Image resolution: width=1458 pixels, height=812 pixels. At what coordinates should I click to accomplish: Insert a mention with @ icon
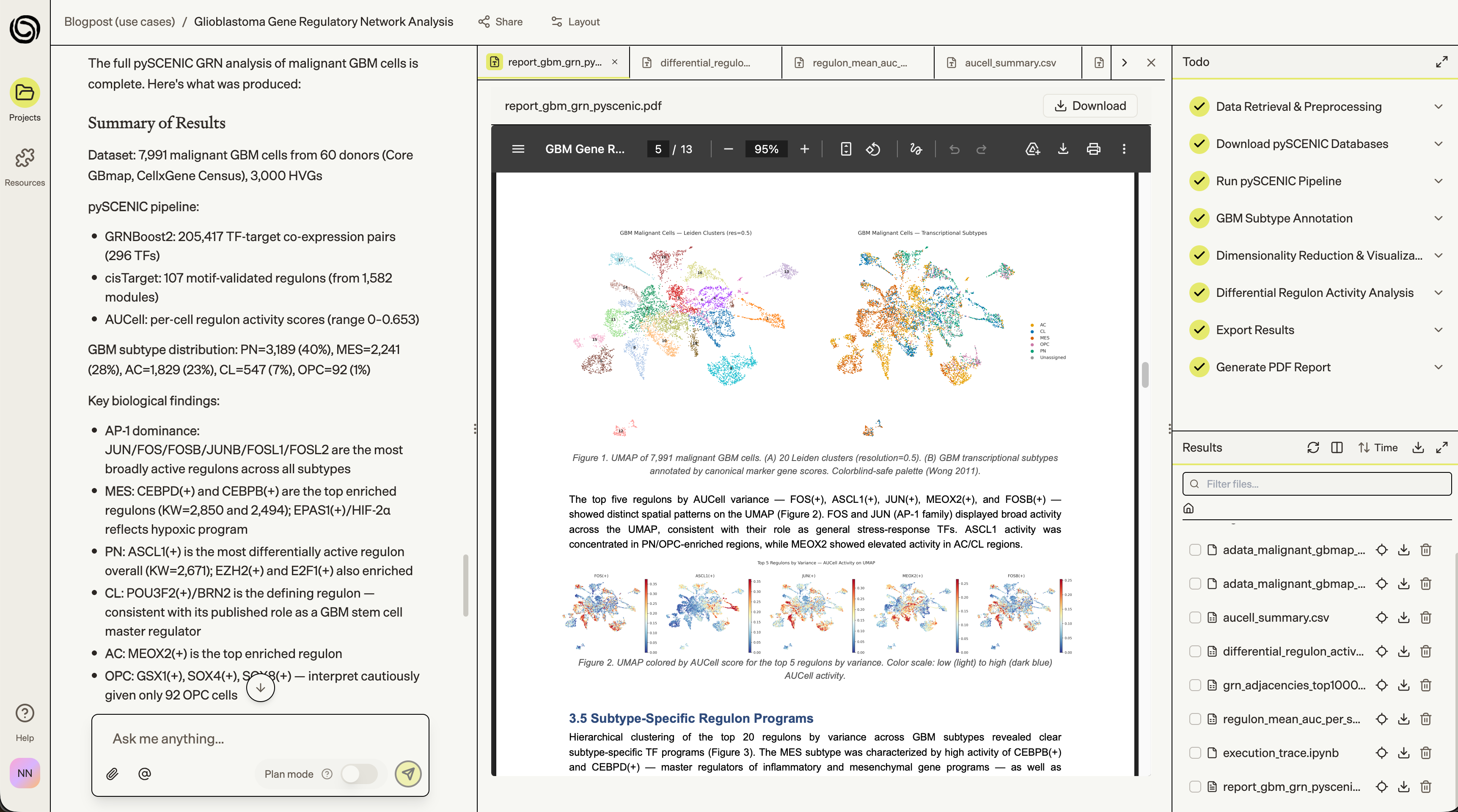(144, 774)
